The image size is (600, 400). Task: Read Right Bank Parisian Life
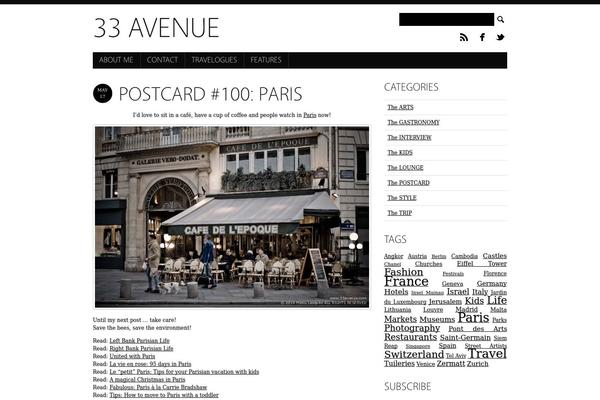[141, 348]
